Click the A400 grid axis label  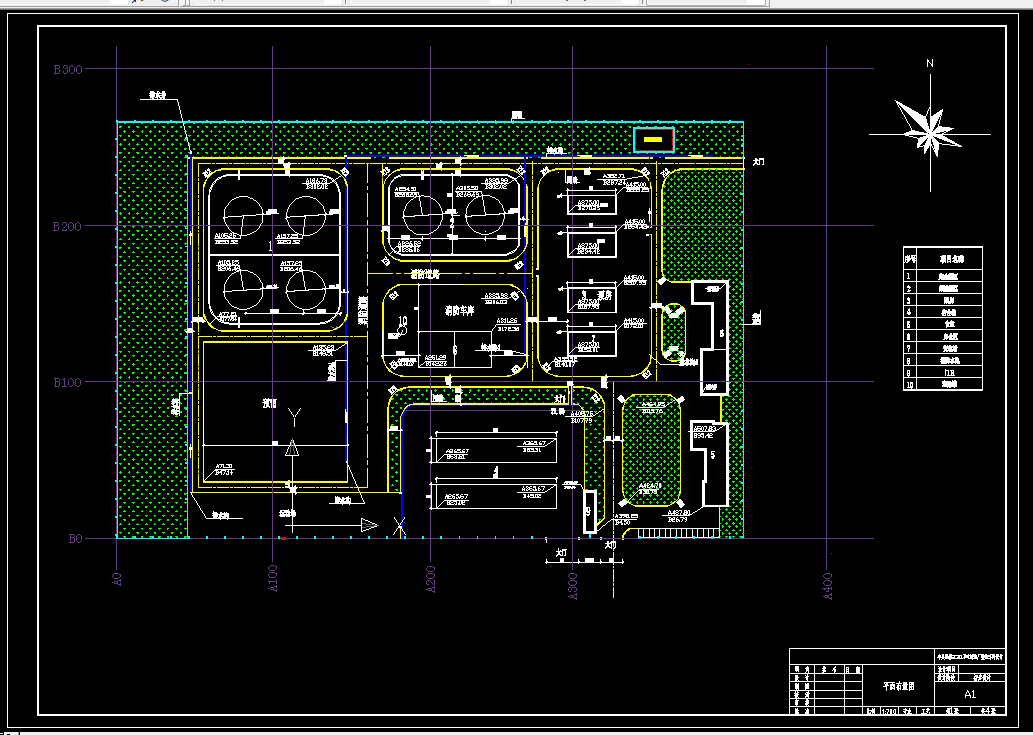click(828, 585)
